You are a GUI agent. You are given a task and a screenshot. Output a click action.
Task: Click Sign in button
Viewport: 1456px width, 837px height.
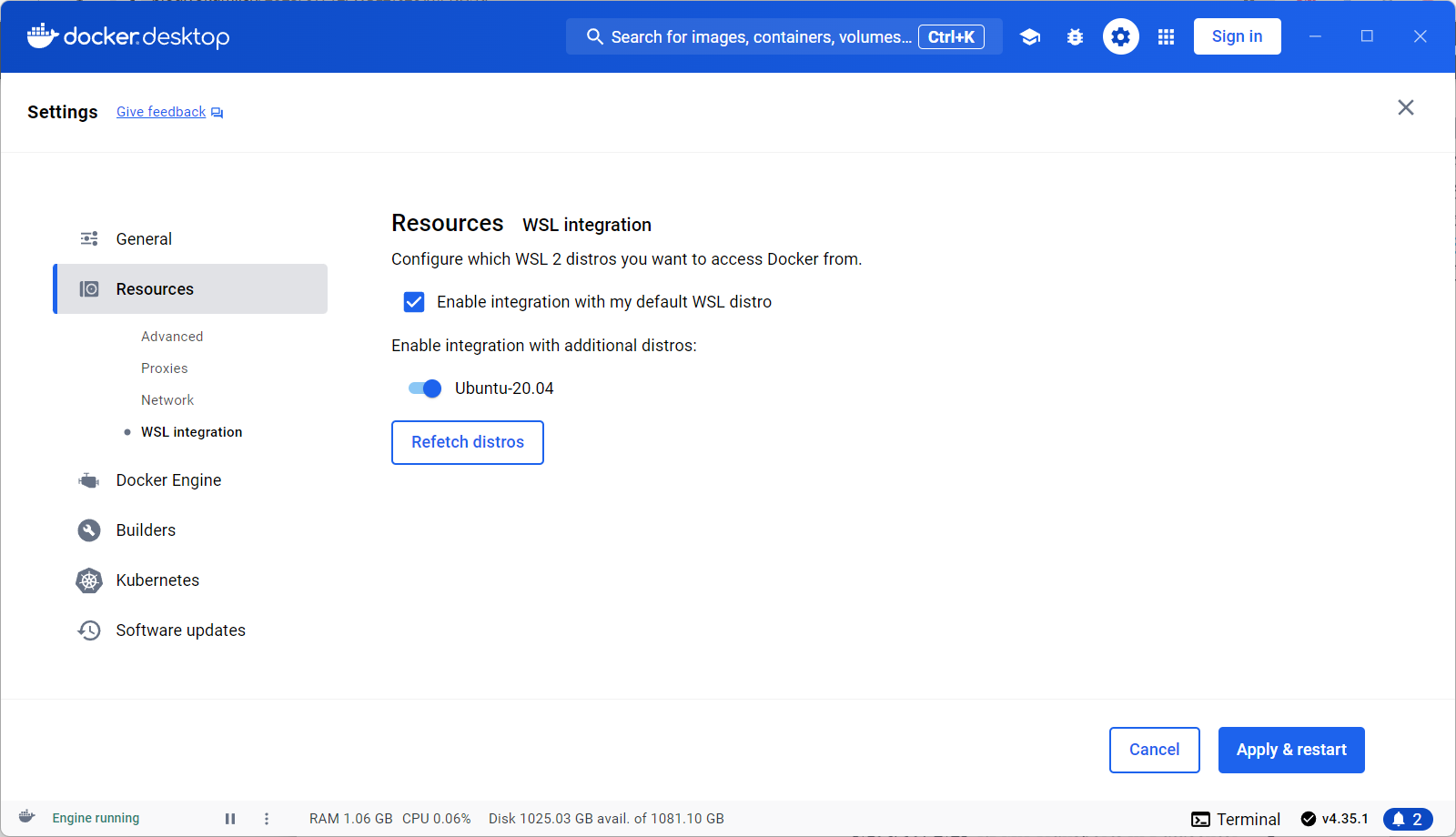tap(1238, 36)
